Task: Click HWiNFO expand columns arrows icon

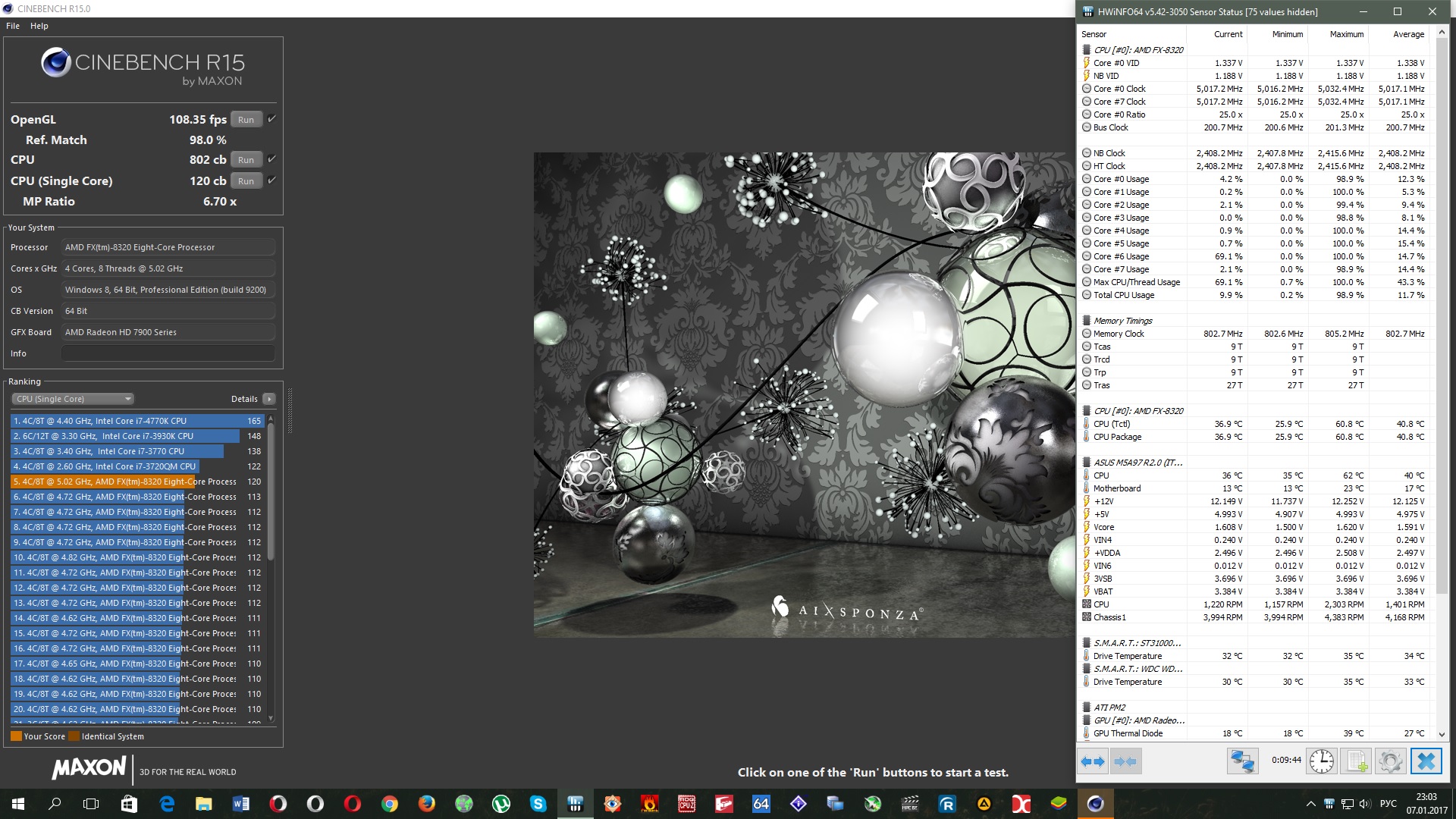Action: [1093, 761]
